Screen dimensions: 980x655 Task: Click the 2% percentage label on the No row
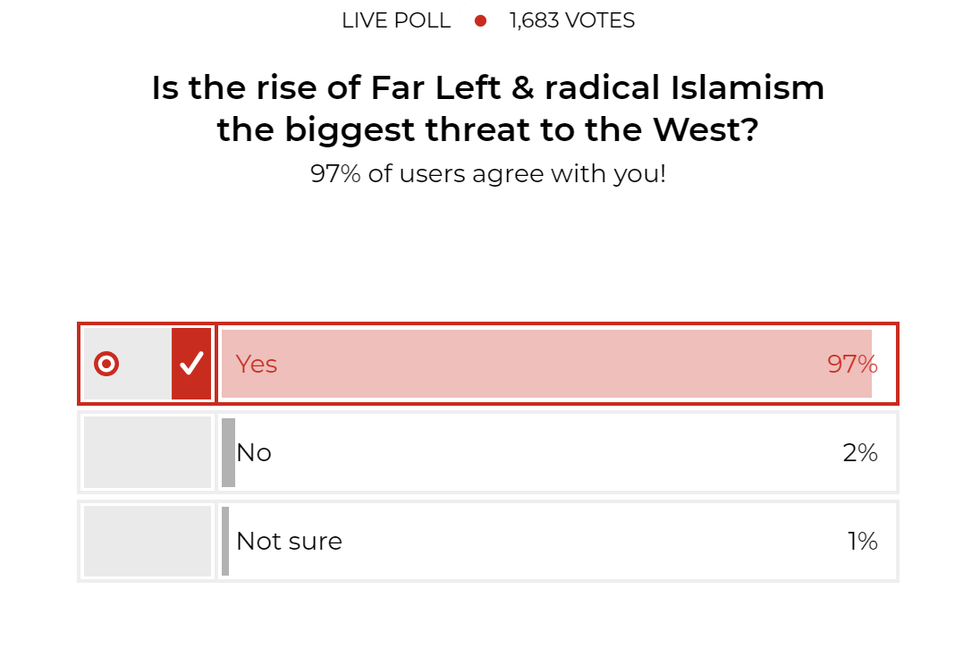(860, 452)
